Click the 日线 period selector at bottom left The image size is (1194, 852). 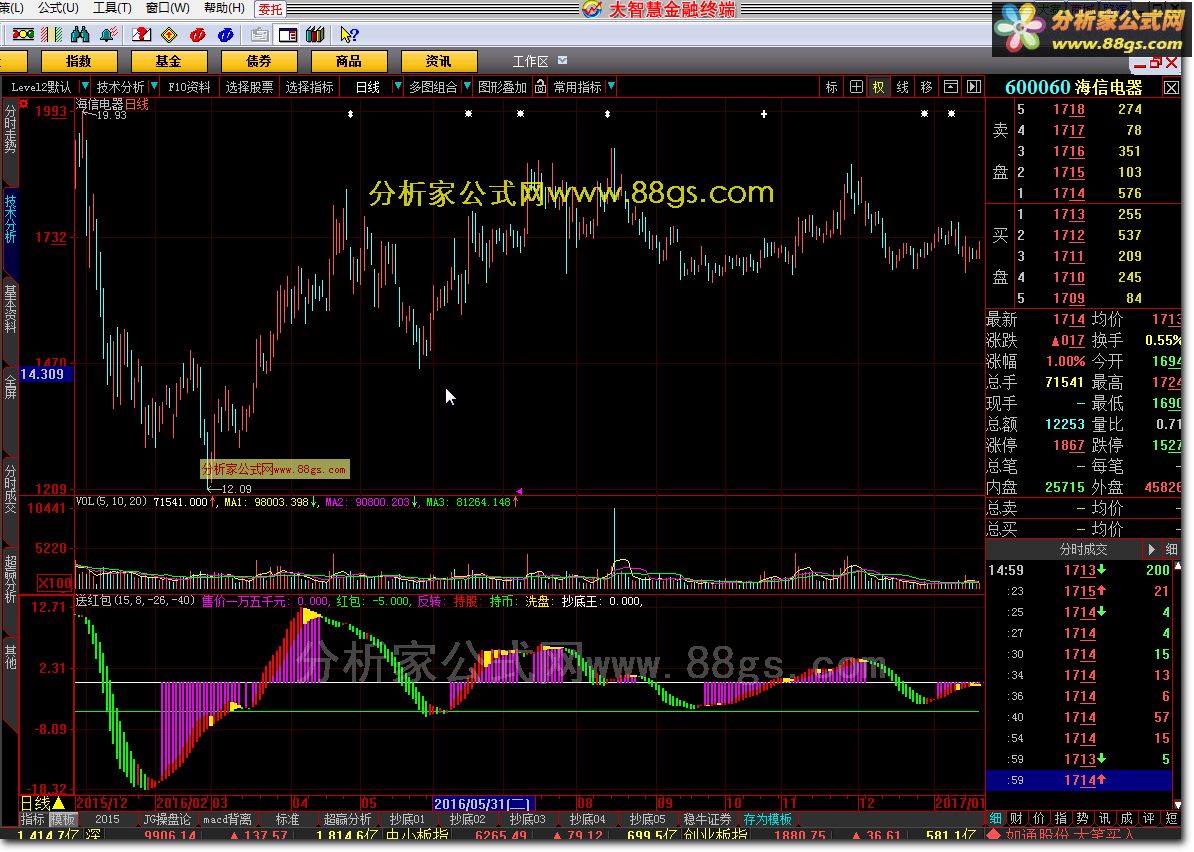click(42, 803)
